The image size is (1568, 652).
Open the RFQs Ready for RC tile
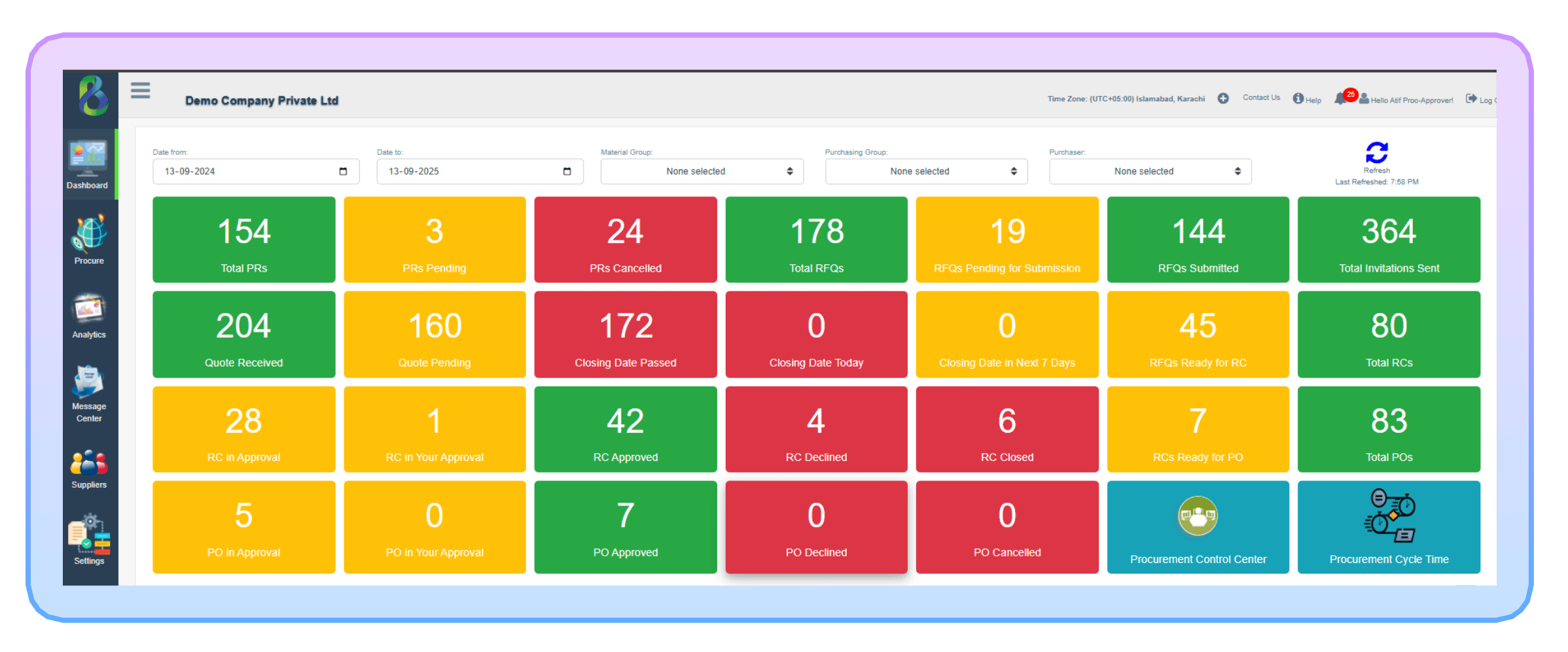(x=1198, y=335)
